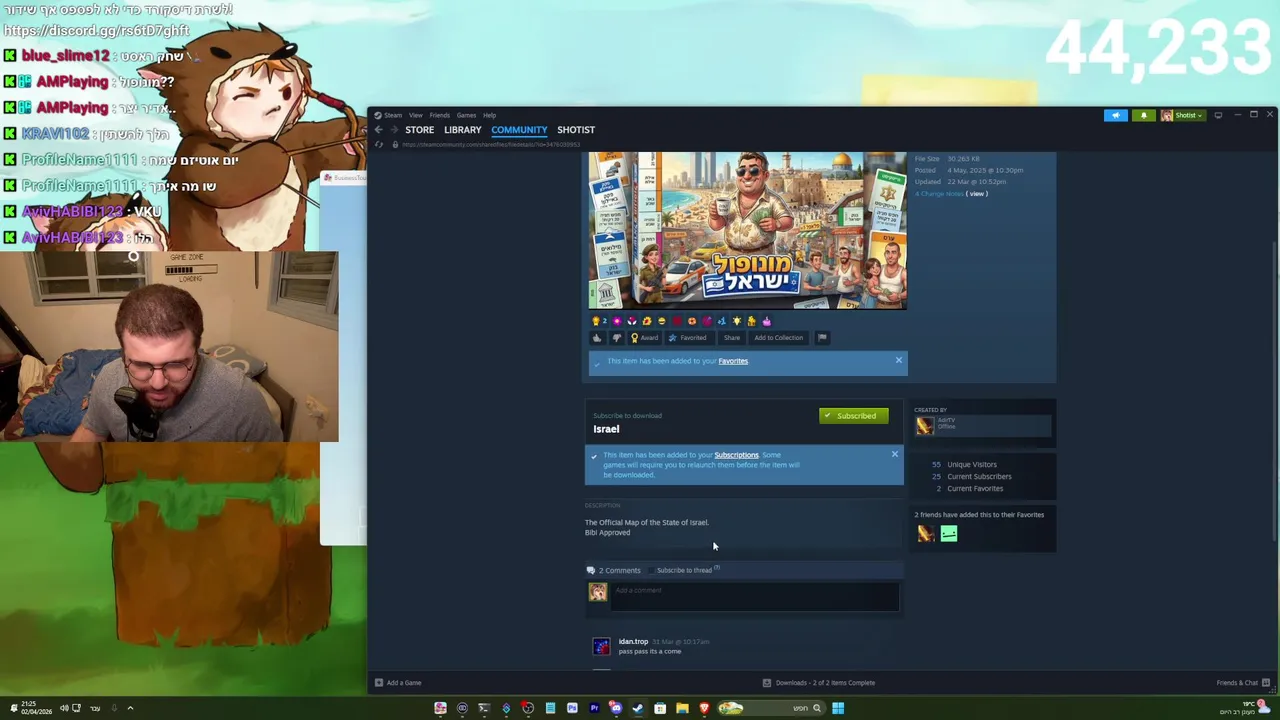The width and height of the screenshot is (1280, 720).
Task: Open idan.trop commenter avatar
Action: pos(601,647)
